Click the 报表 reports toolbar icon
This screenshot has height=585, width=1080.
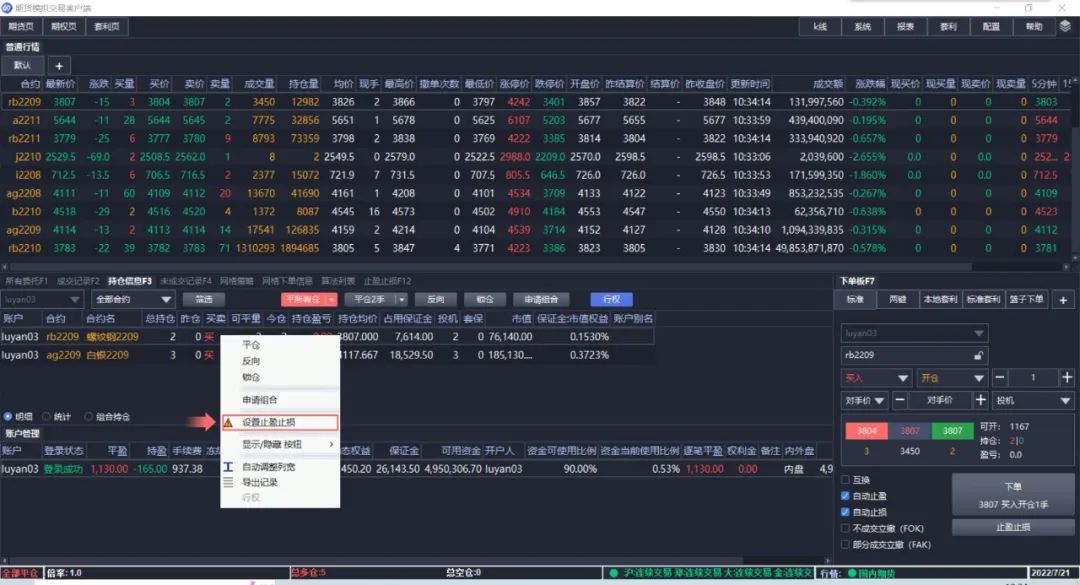click(905, 27)
